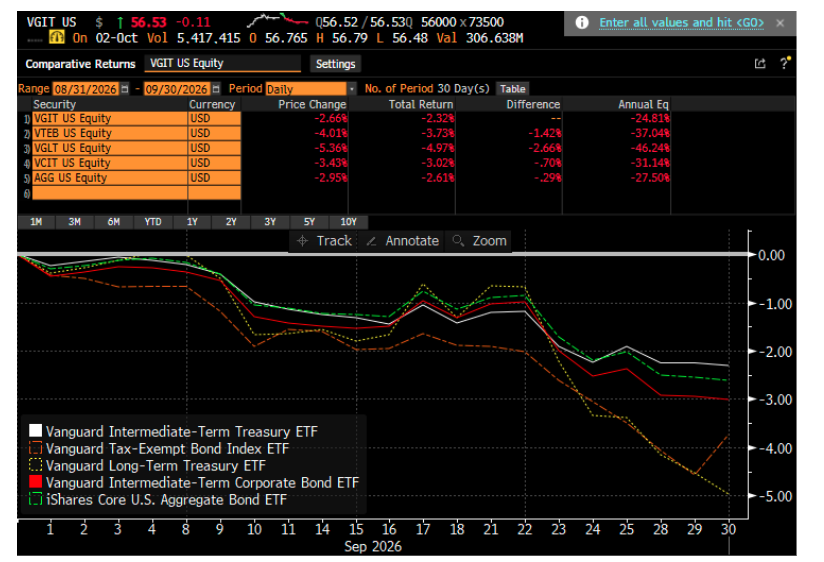Image resolution: width=824 pixels, height=562 pixels.
Task: Click the AGG US Equity security cell
Action: 110,178
